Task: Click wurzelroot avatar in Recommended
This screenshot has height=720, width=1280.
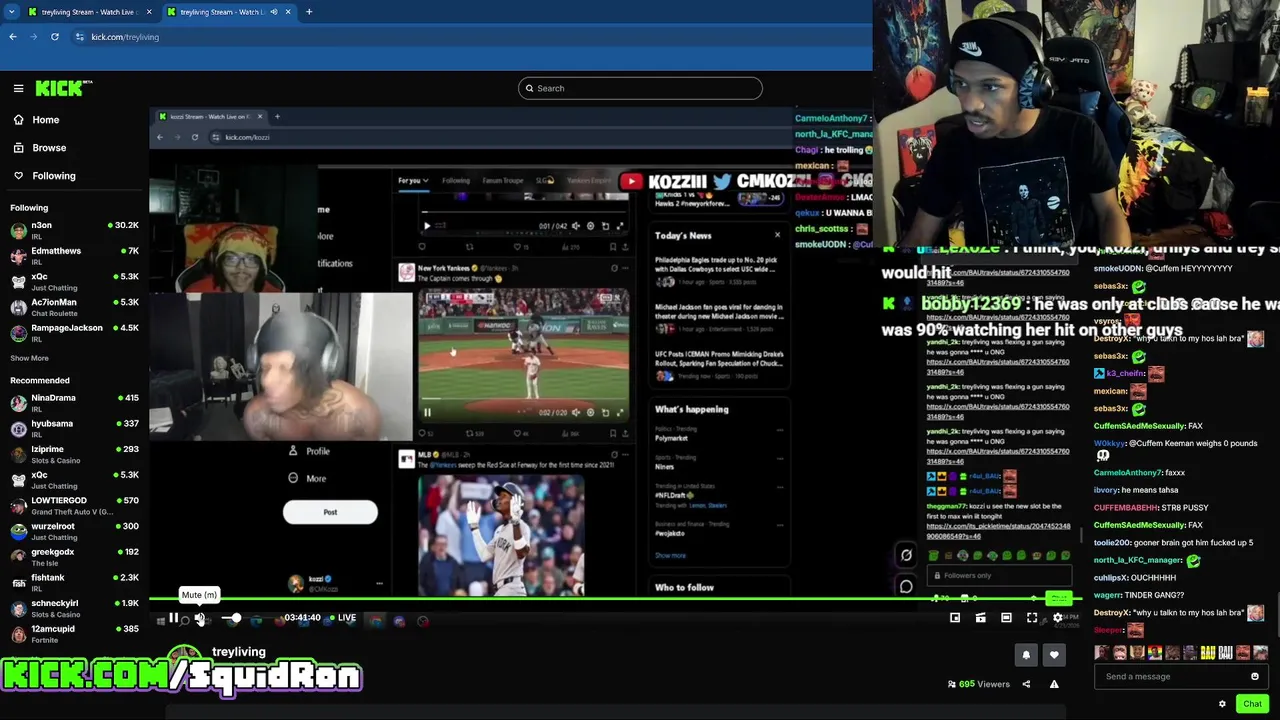Action: [x=18, y=532]
